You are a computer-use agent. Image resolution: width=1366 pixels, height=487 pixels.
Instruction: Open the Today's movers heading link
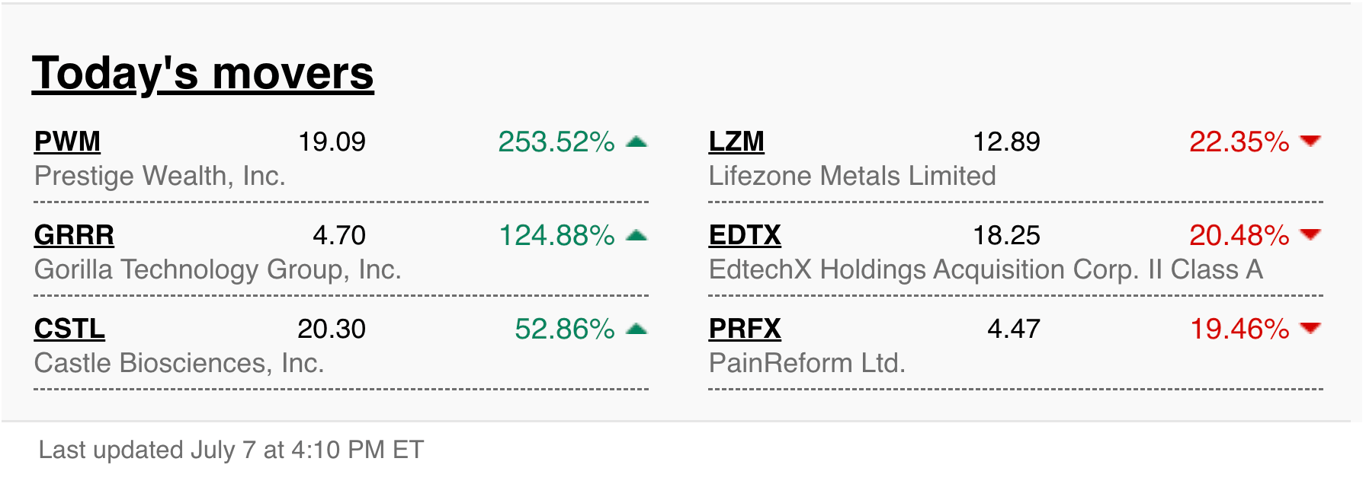point(203,73)
